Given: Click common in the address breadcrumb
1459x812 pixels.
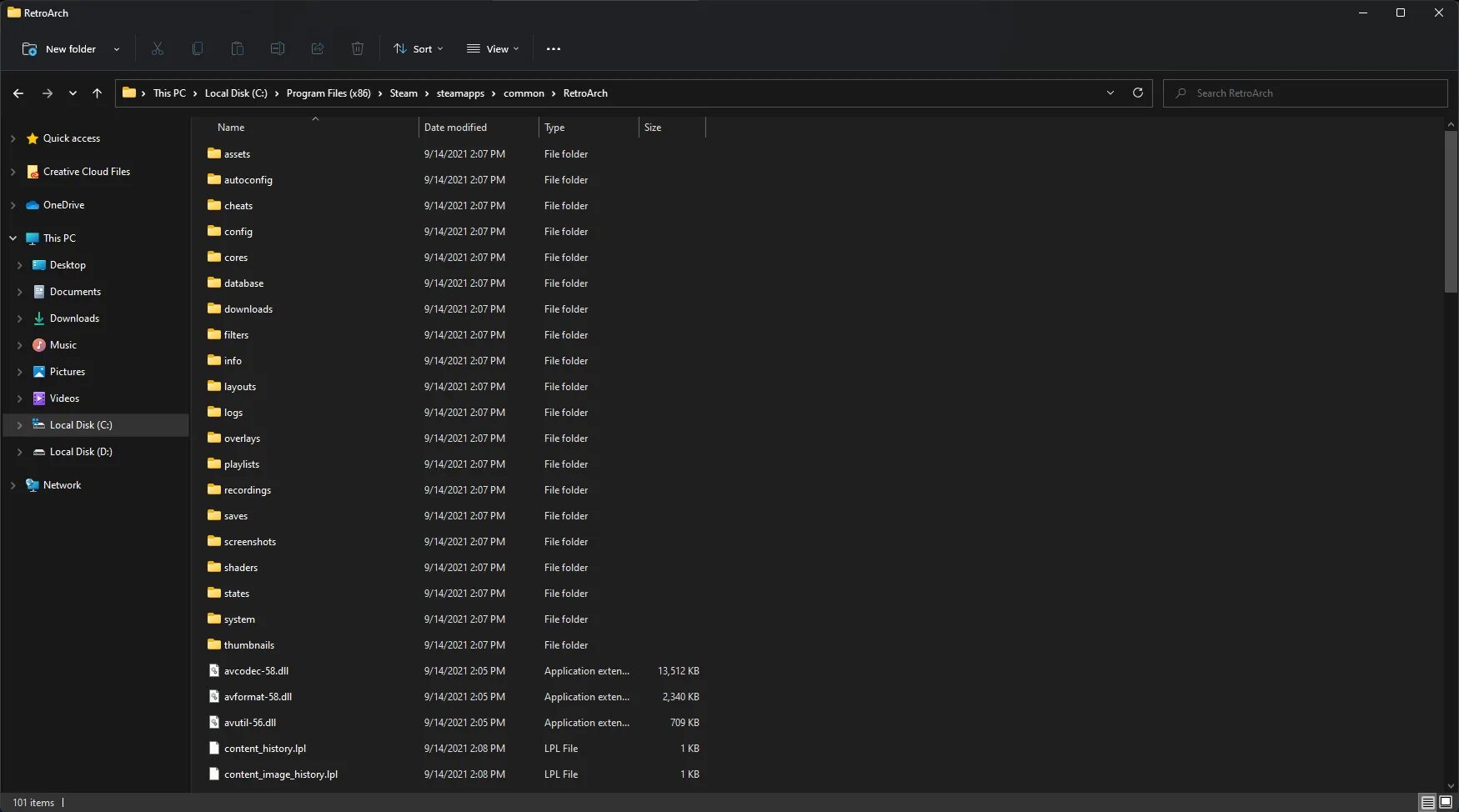Looking at the screenshot, I should pos(524,93).
